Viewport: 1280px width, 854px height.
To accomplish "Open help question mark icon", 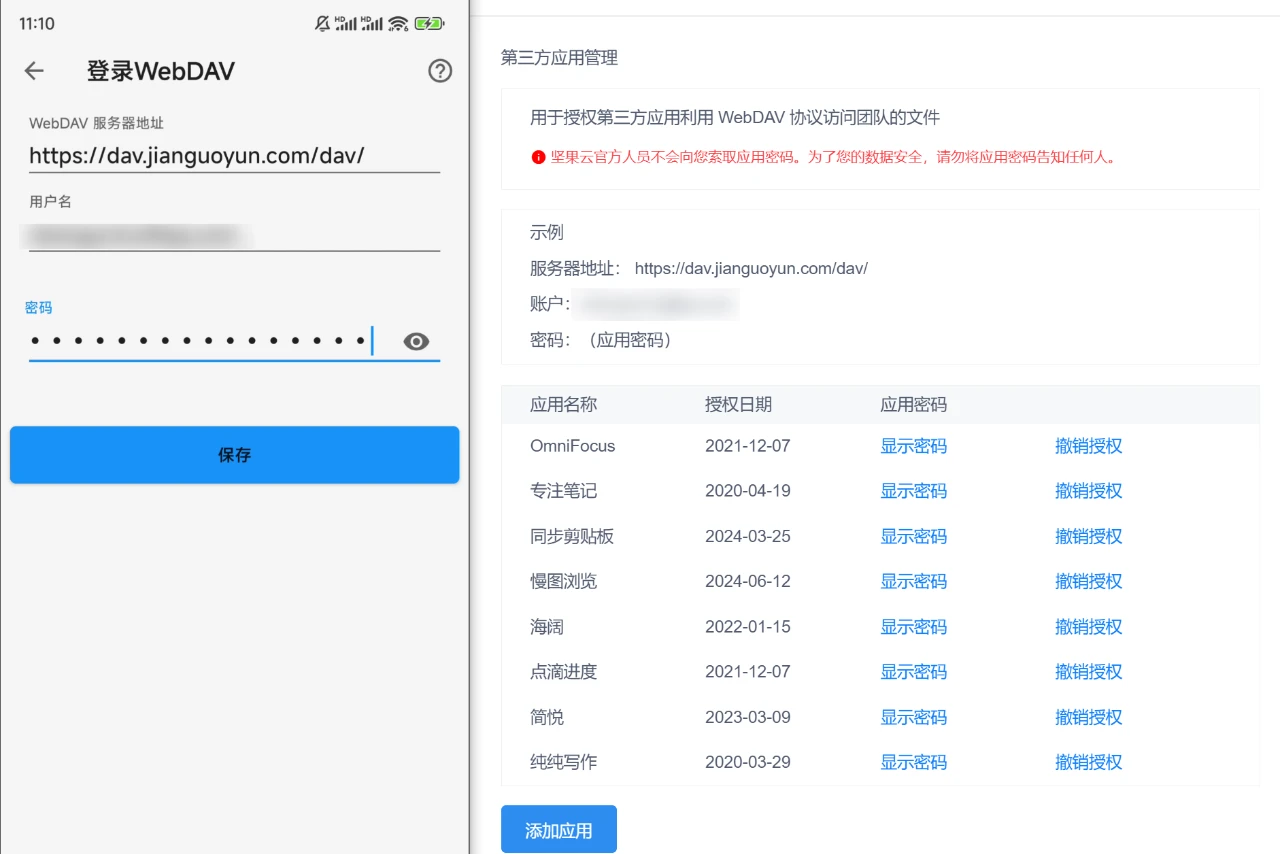I will [440, 71].
